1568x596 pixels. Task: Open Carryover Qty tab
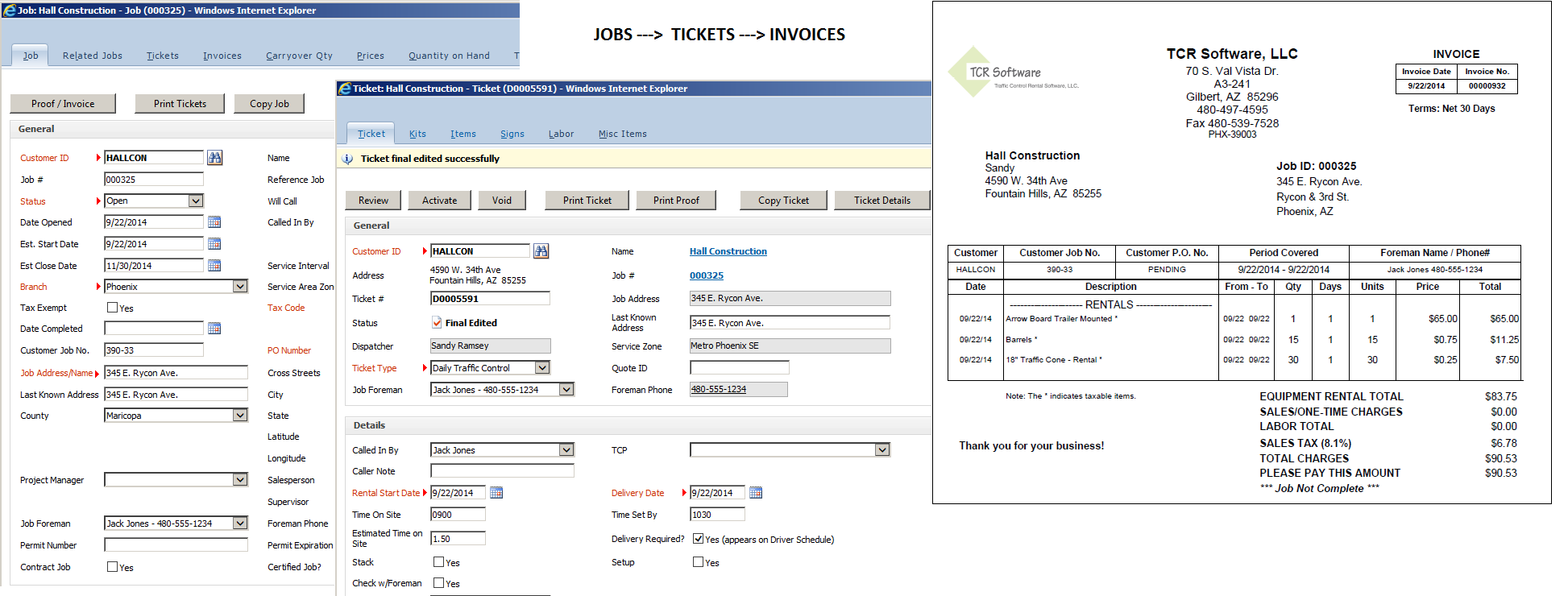click(x=300, y=56)
